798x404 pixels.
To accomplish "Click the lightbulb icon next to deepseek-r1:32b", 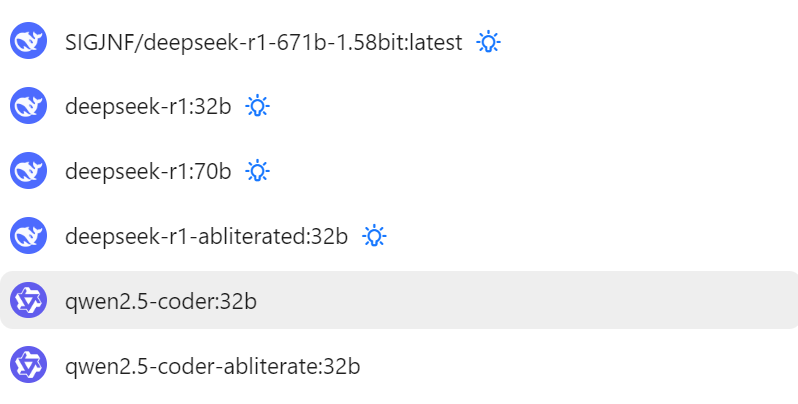I will pyautogui.click(x=258, y=106).
